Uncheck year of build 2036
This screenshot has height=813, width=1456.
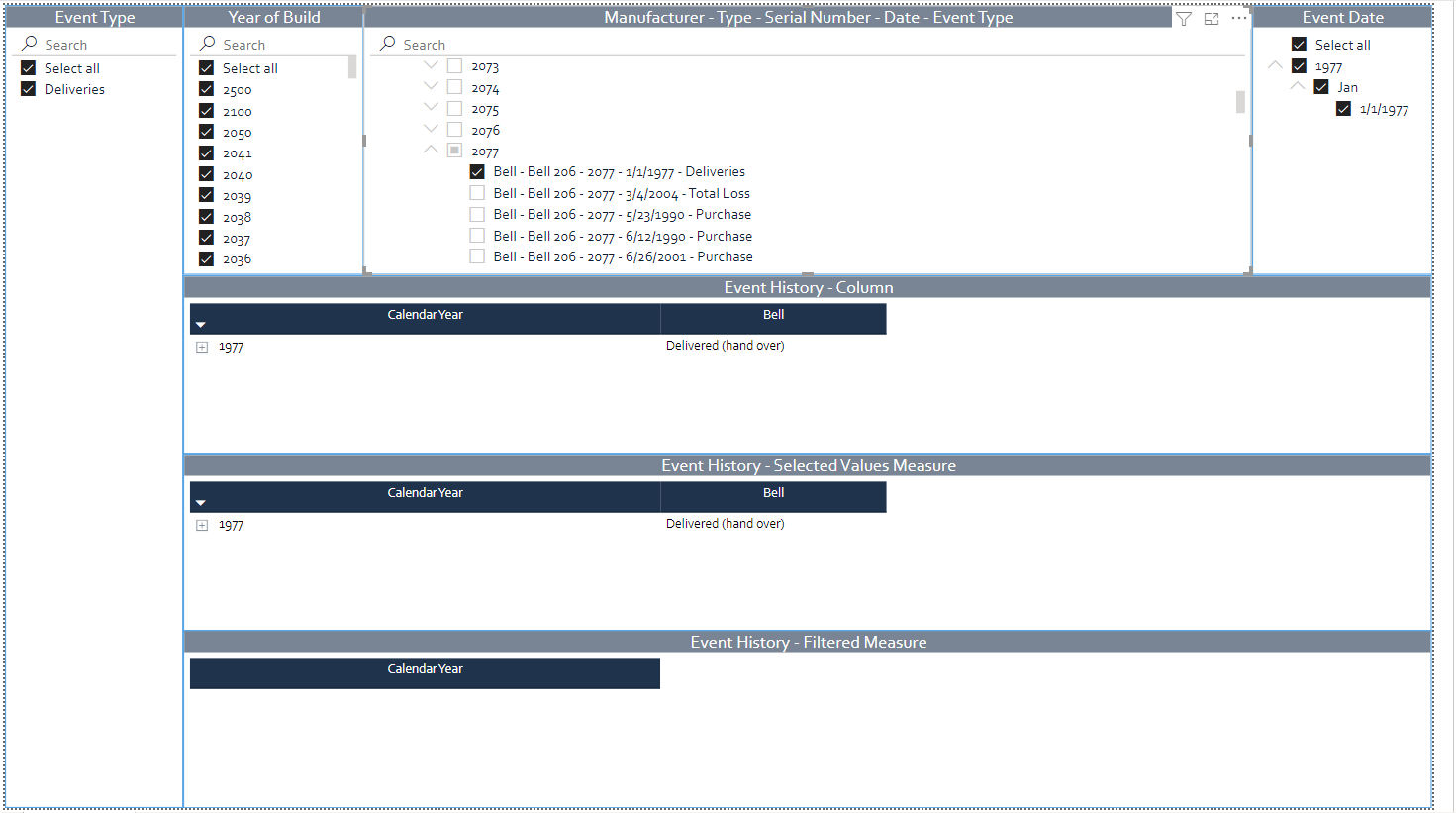(x=206, y=259)
